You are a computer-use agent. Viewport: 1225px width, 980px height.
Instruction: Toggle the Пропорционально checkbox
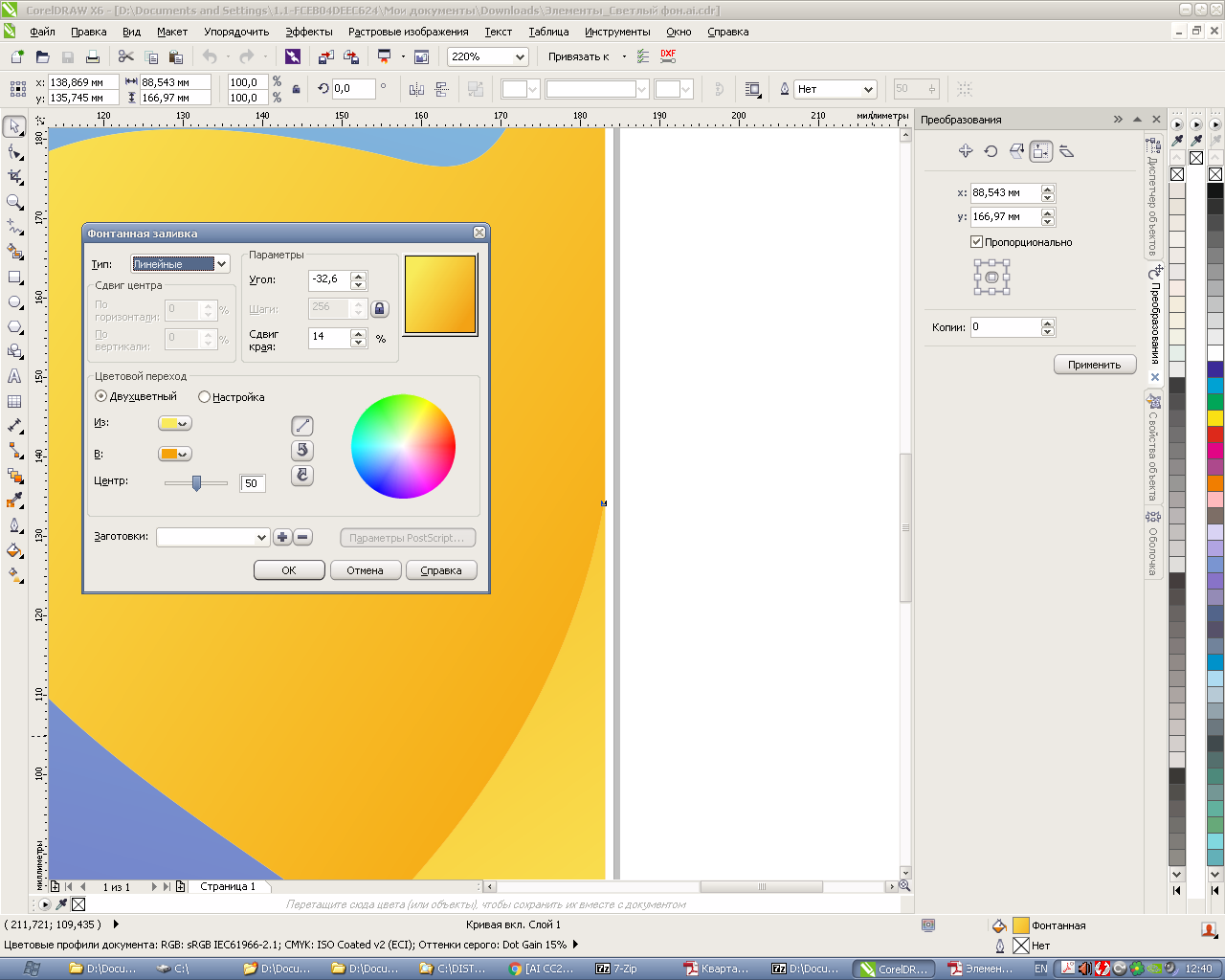click(x=976, y=242)
